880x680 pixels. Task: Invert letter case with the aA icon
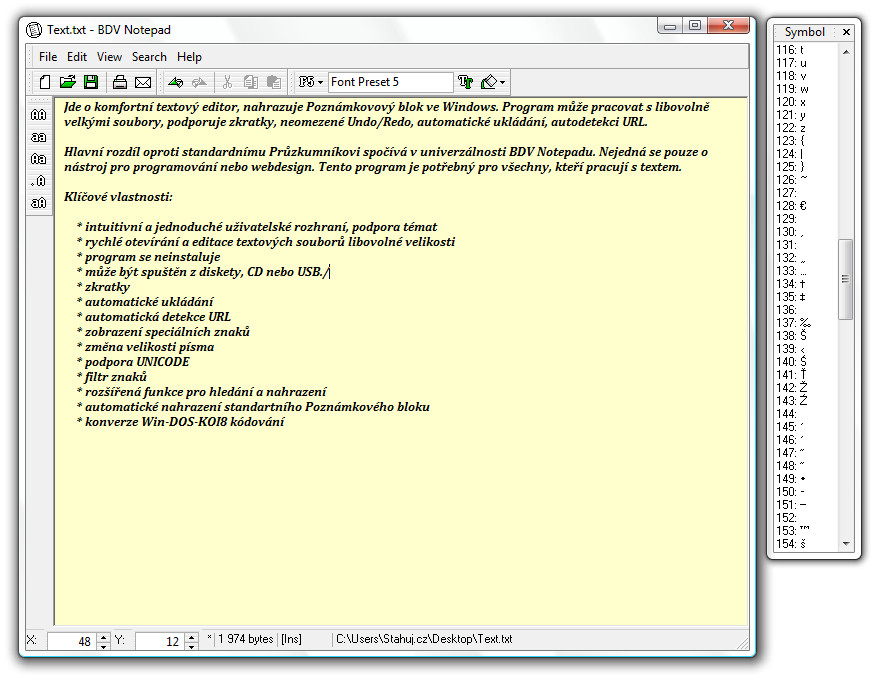pyautogui.click(x=39, y=203)
